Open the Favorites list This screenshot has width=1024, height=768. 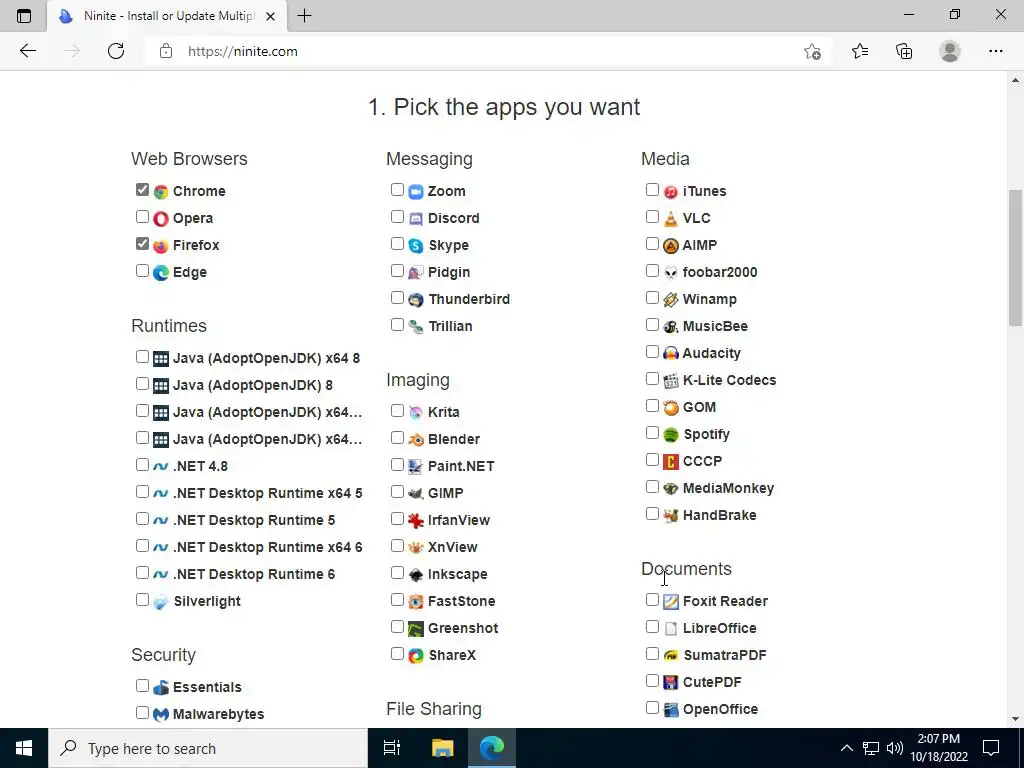click(860, 51)
